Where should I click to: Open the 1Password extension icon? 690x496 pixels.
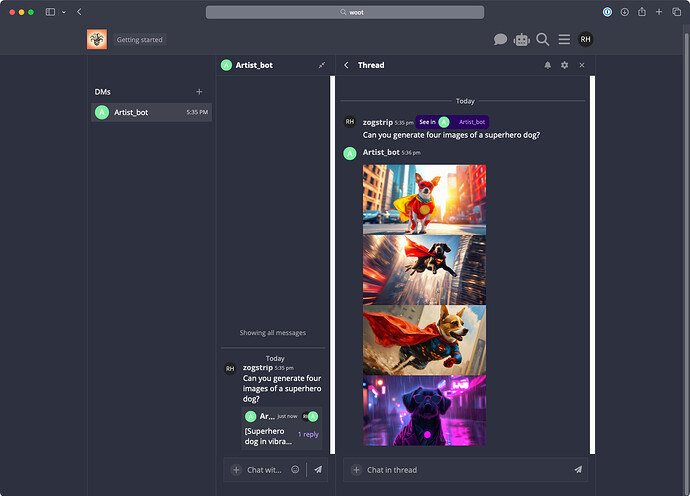(607, 12)
